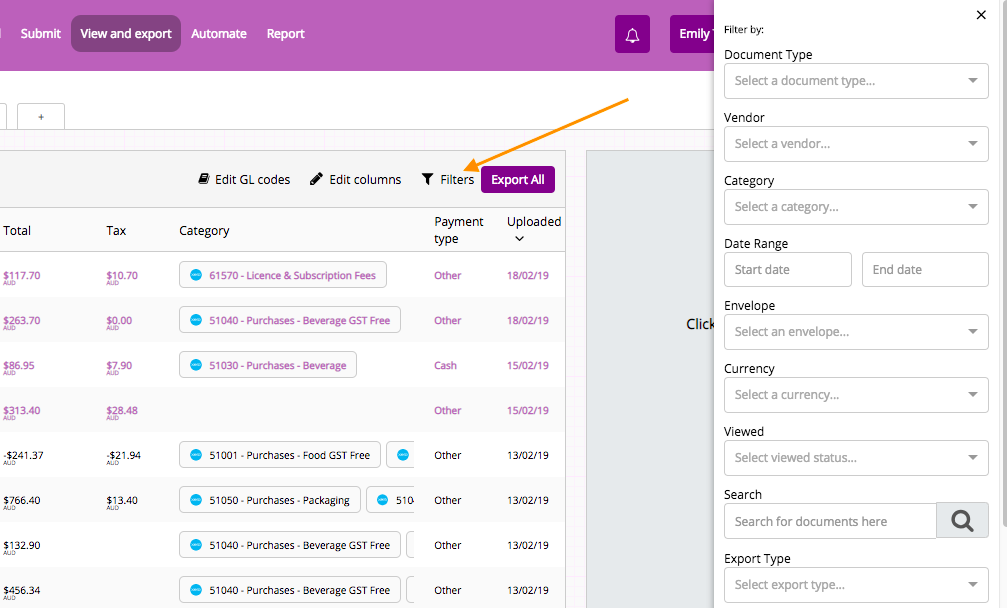
Task: Click the $13.40 tax value
Action: point(122,500)
